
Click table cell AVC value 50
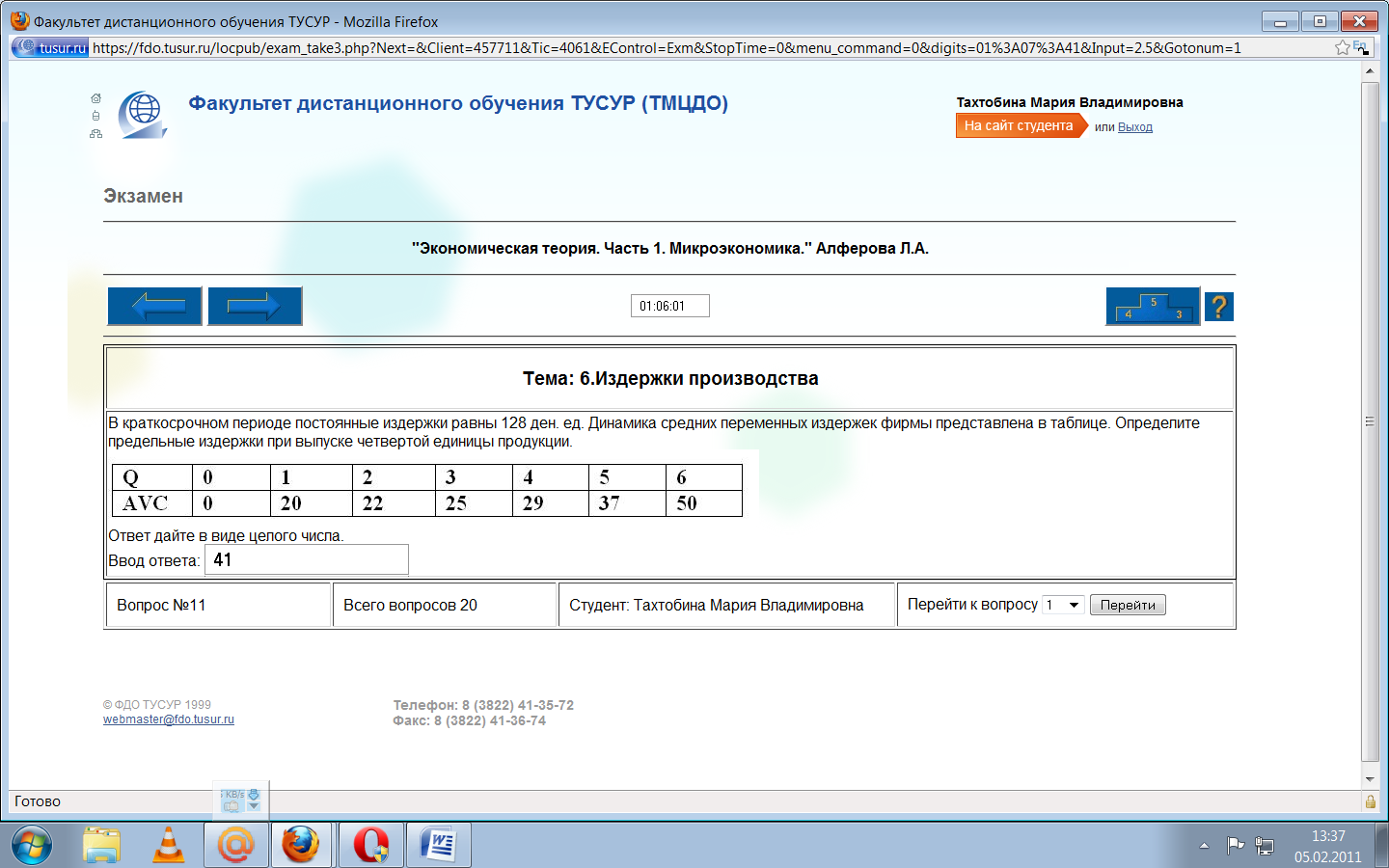(x=704, y=503)
